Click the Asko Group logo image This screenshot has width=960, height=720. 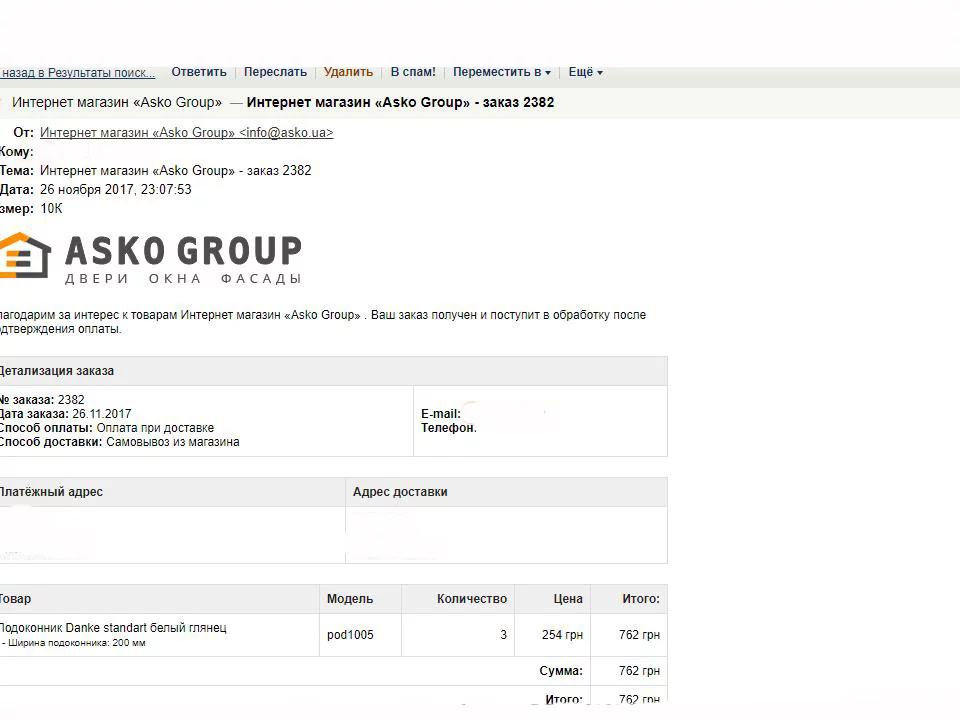coord(151,258)
